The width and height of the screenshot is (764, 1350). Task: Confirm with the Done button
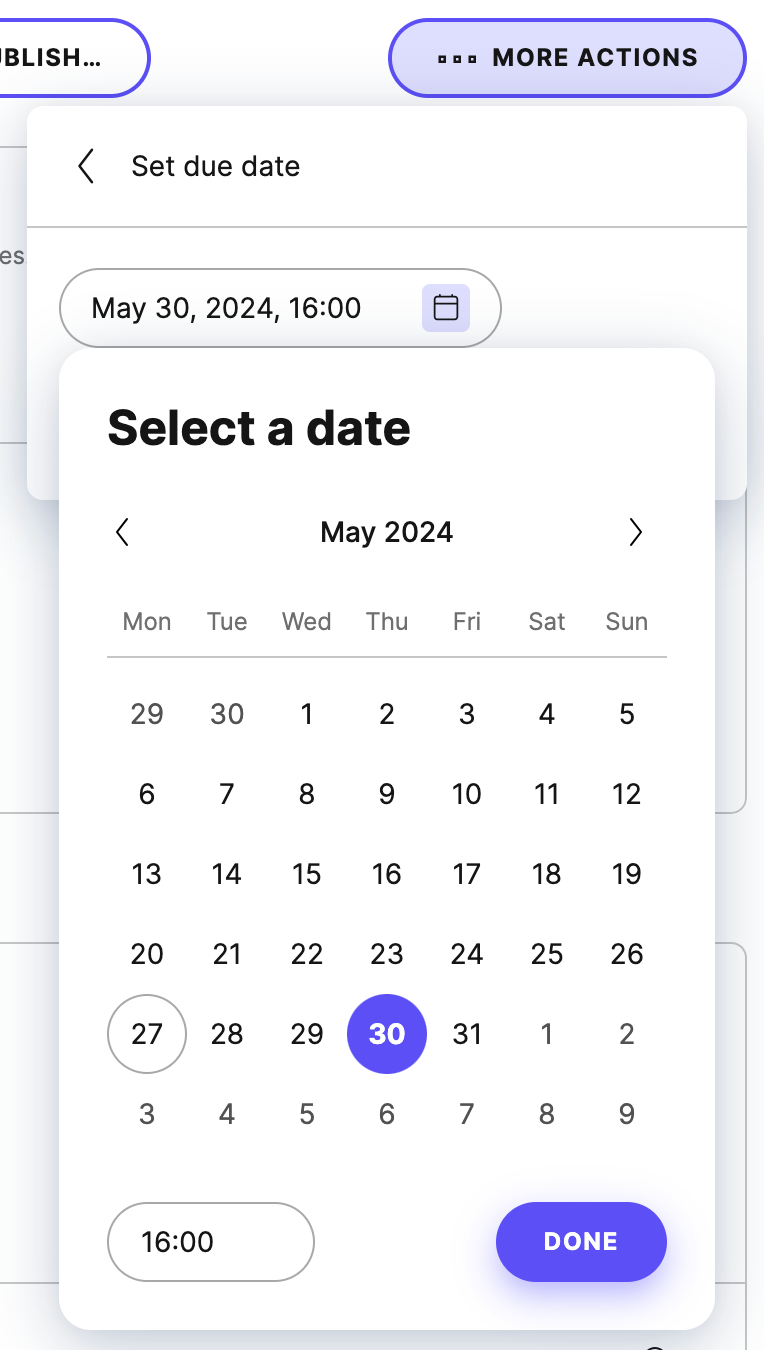581,1241
